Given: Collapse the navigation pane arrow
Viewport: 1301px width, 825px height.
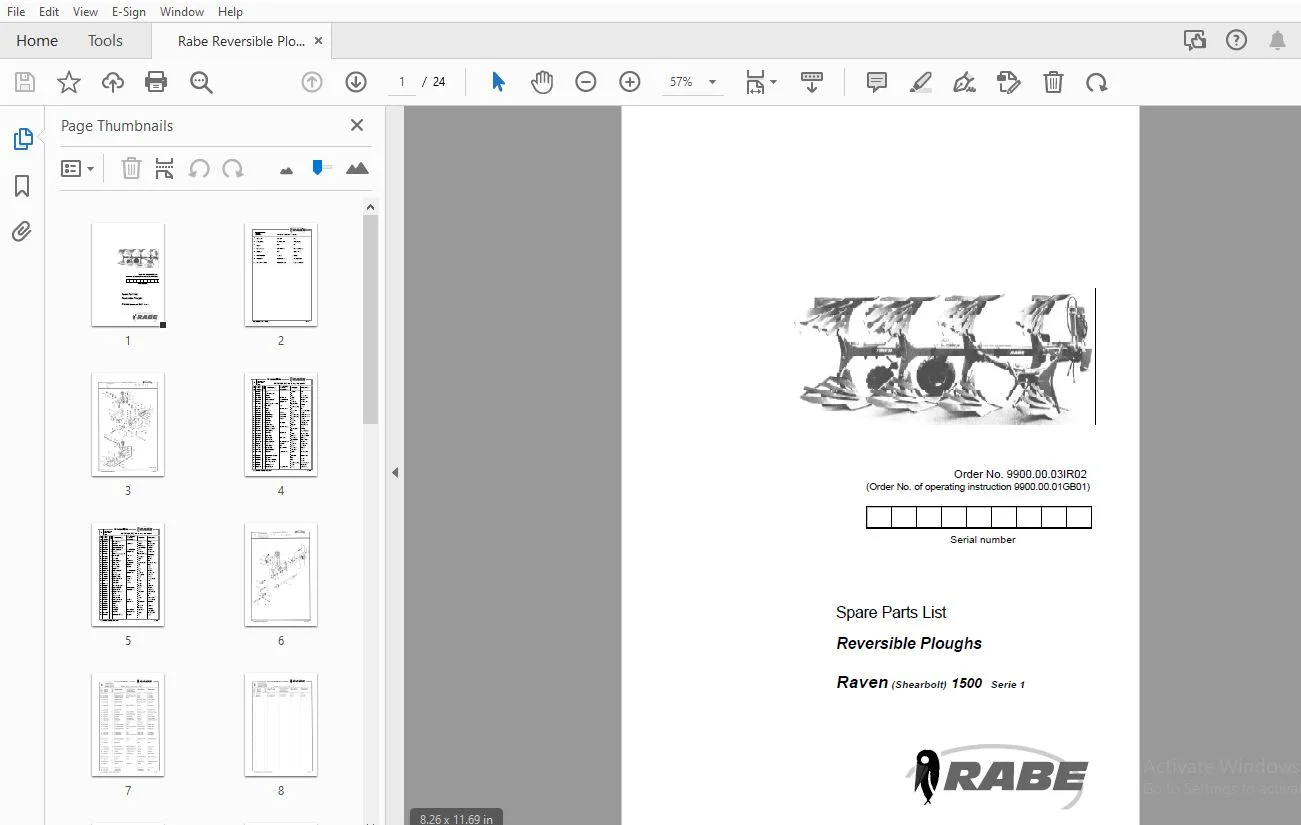Looking at the screenshot, I should 395,472.
